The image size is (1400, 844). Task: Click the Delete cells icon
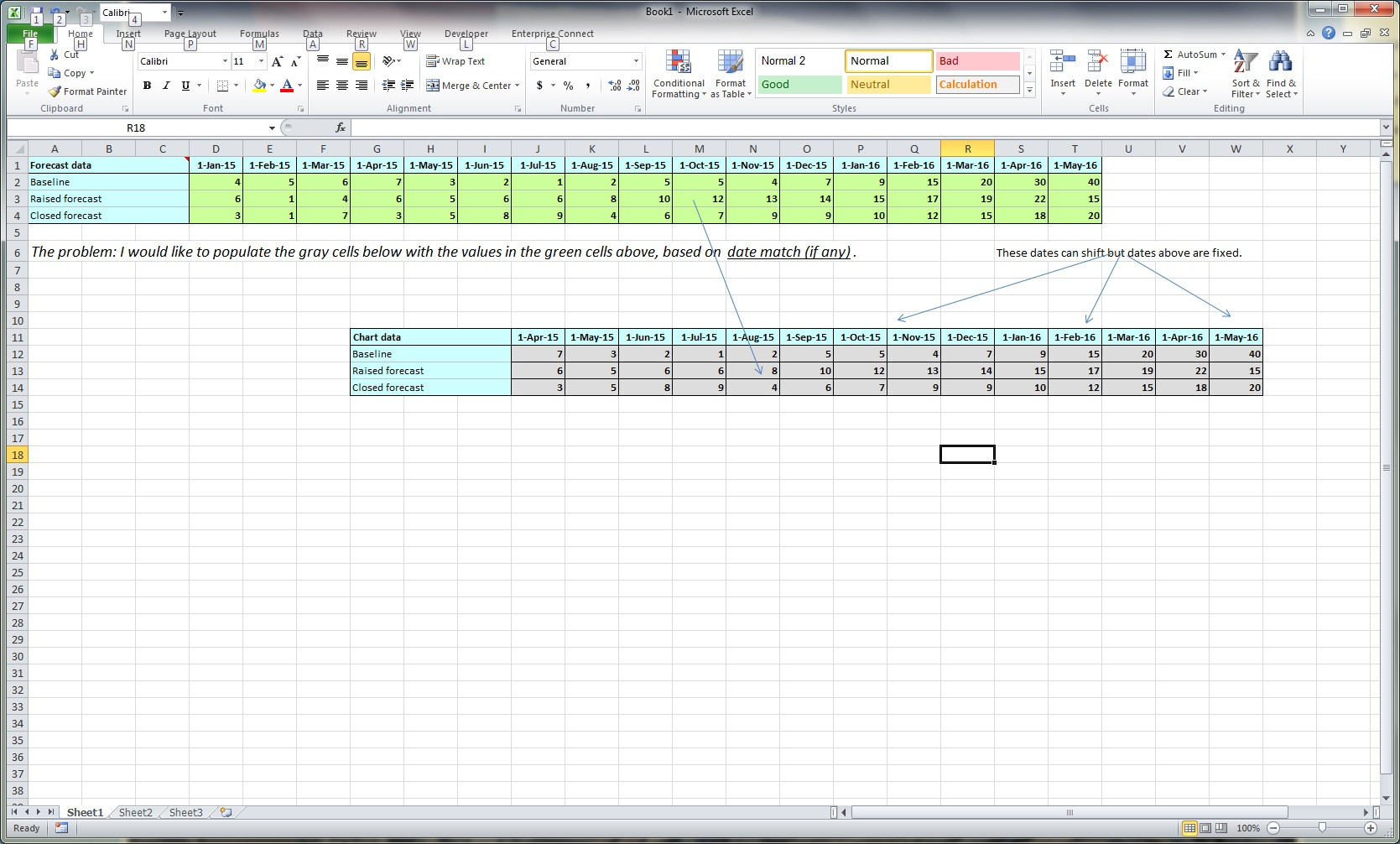coord(1098,61)
